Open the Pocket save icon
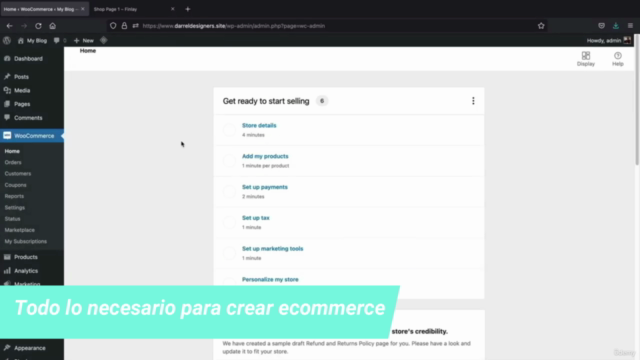 coord(602,26)
